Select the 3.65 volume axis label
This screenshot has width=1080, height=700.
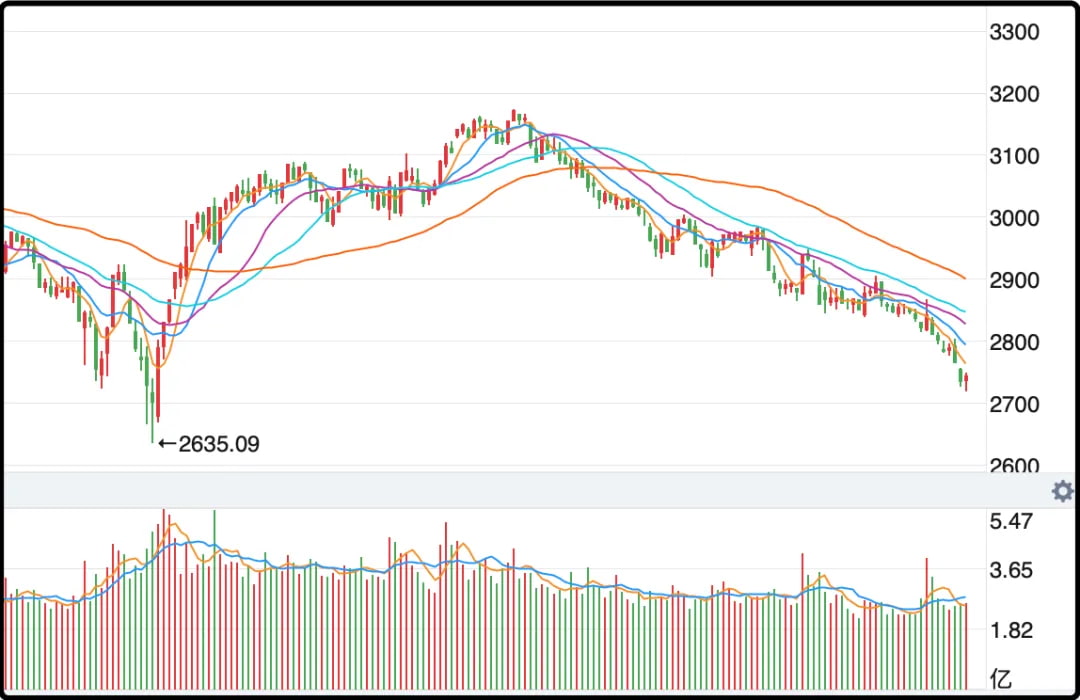pos(1011,570)
